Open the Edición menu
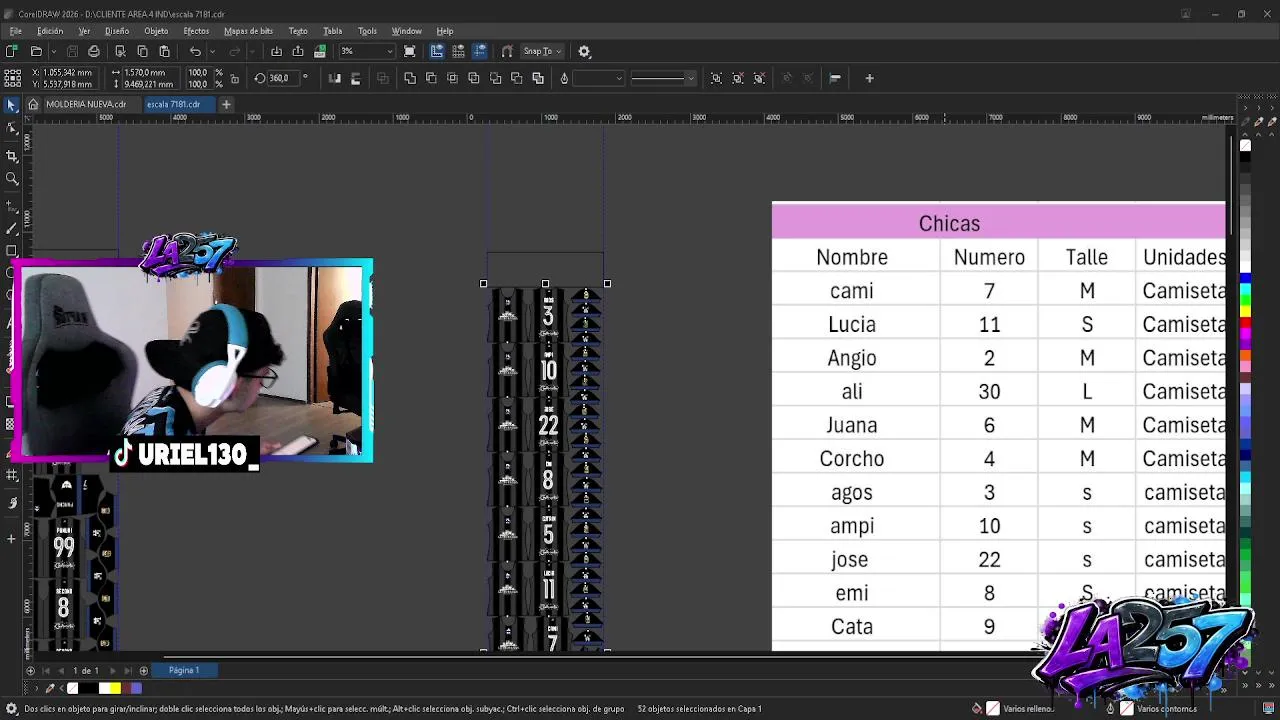1280x720 pixels. 50,31
